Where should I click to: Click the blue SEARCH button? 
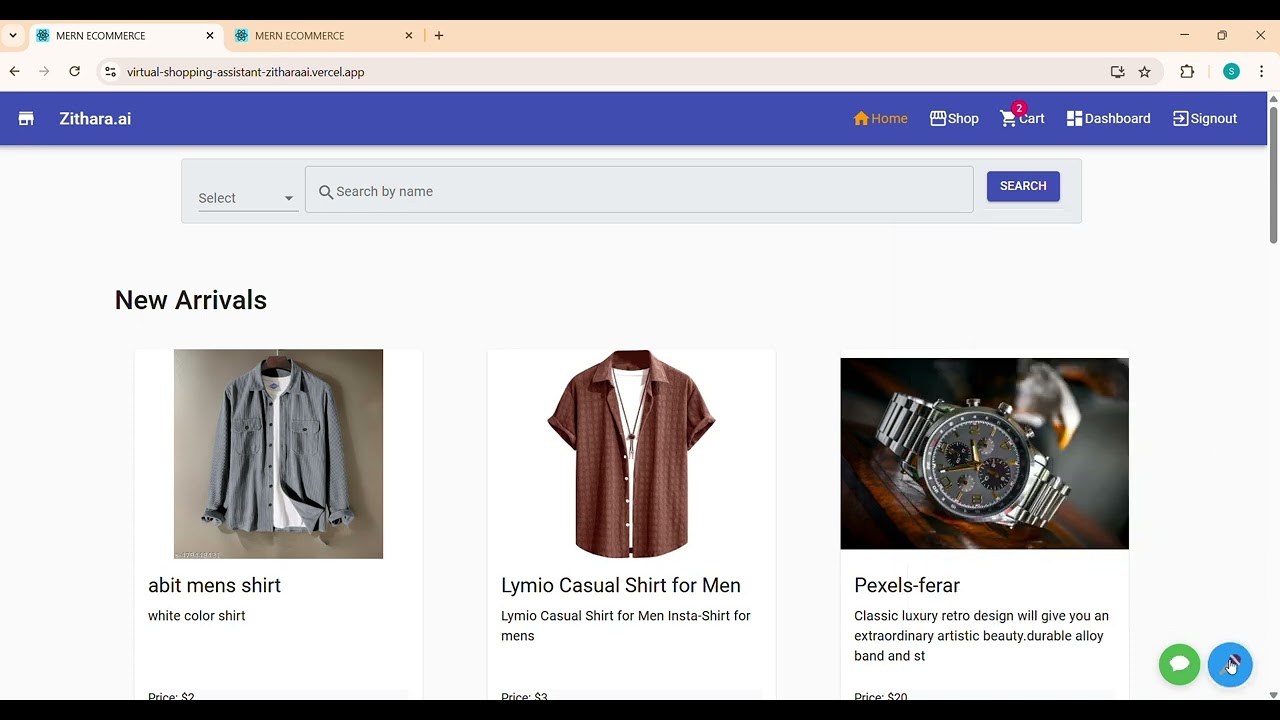click(1023, 186)
